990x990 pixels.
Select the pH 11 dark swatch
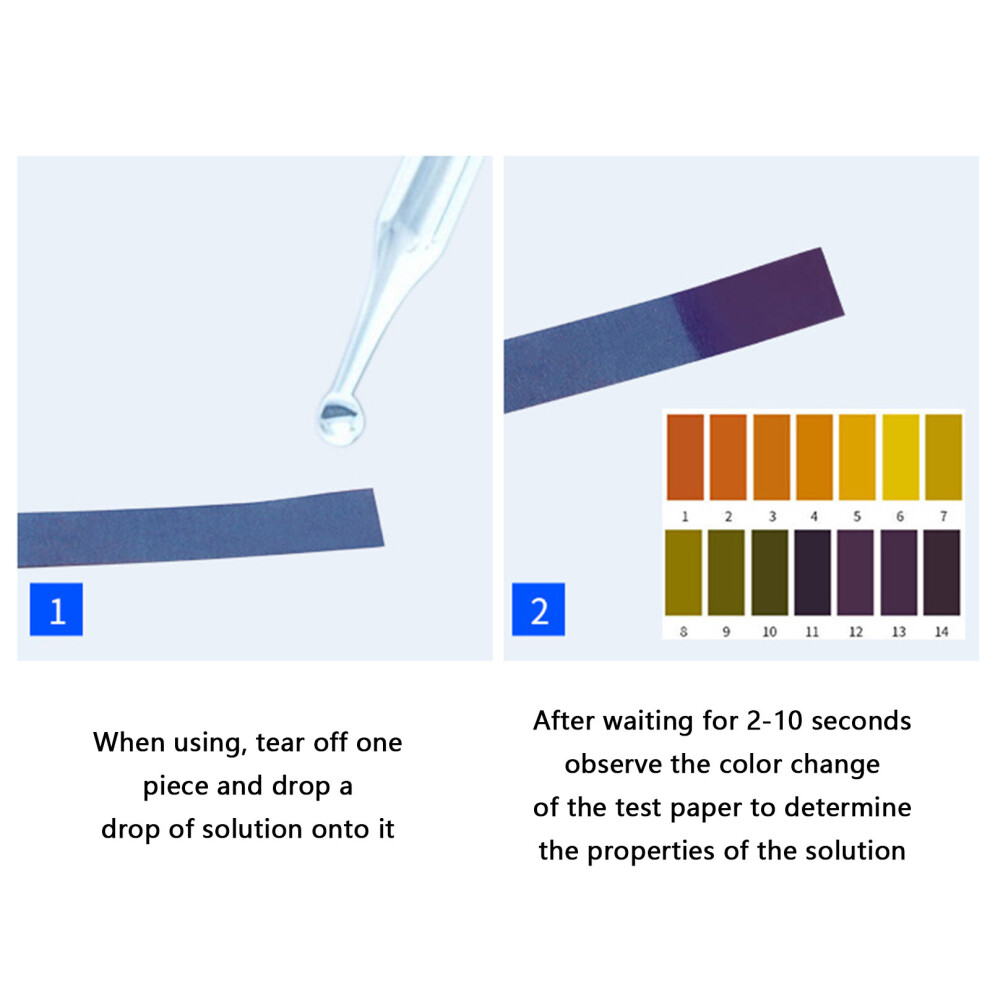pos(813,573)
